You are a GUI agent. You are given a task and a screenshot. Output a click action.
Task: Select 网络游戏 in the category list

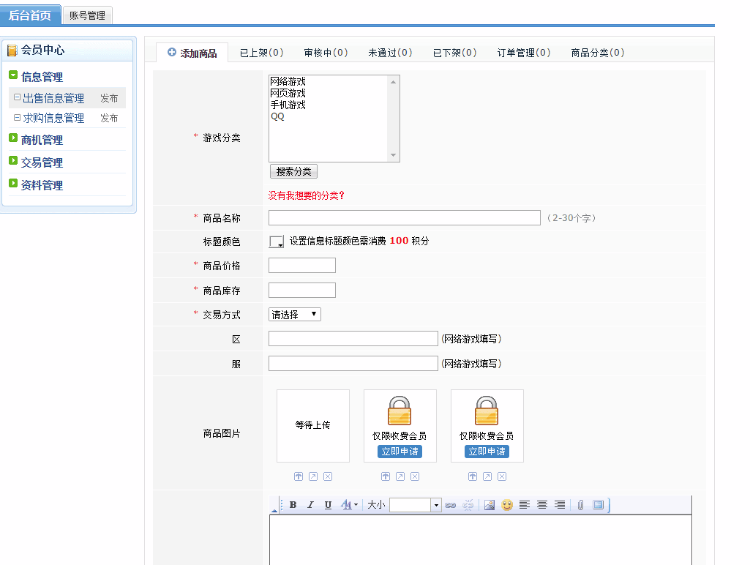(288, 81)
